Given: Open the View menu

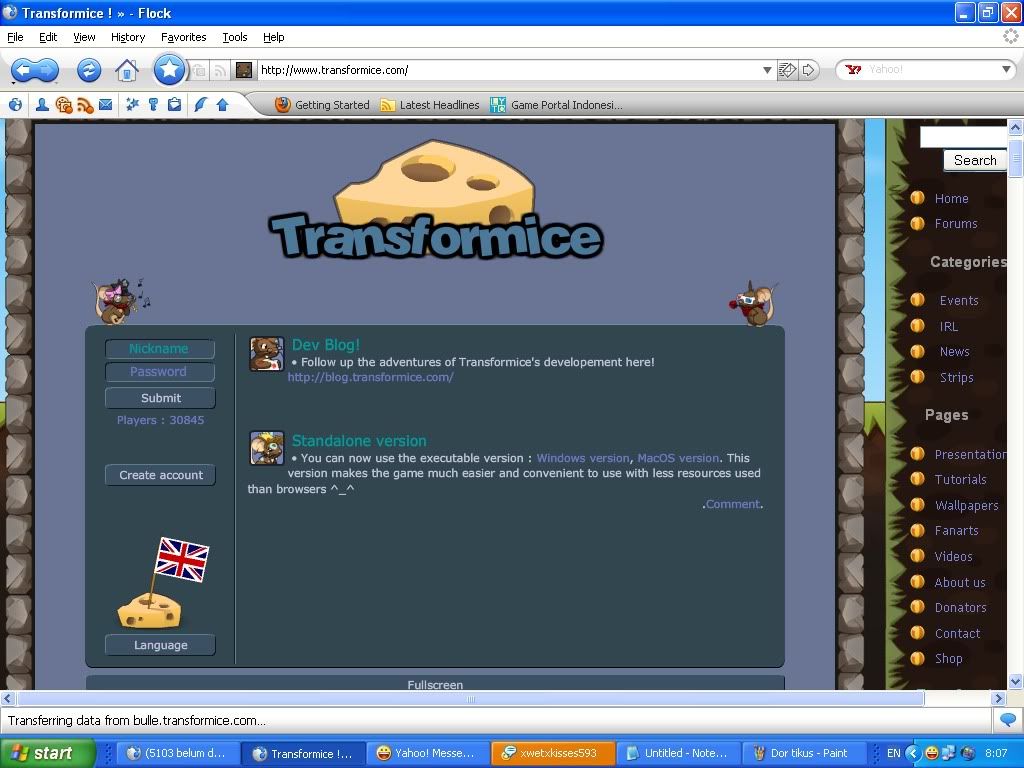Looking at the screenshot, I should pos(84,37).
